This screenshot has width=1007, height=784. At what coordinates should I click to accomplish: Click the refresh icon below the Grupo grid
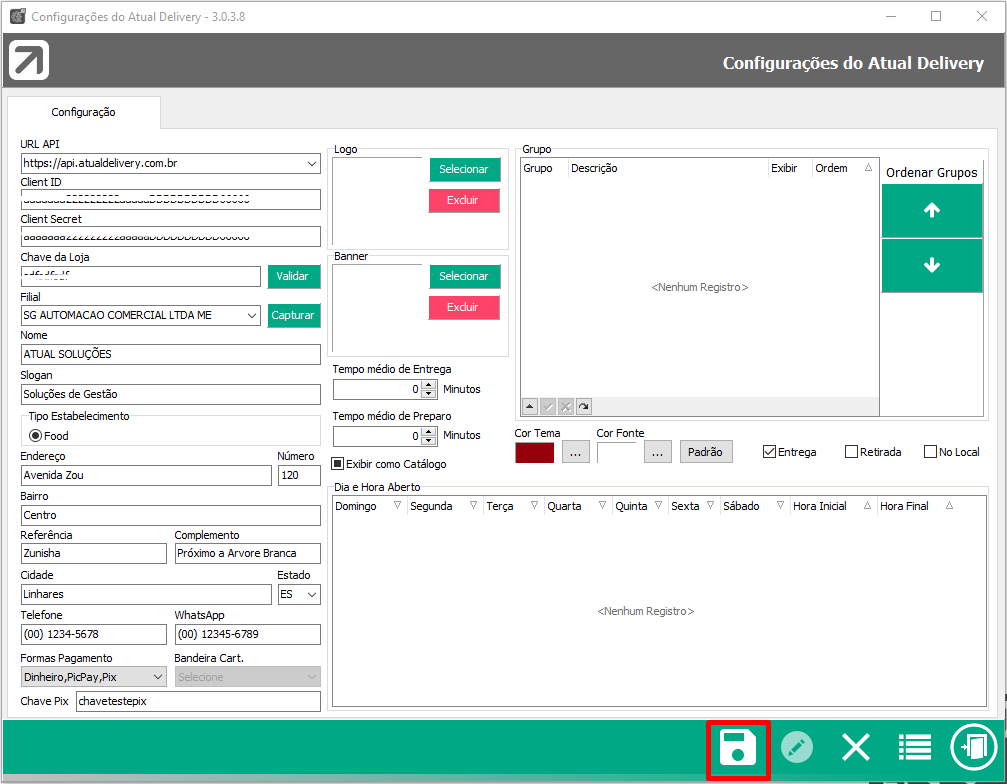tap(583, 406)
